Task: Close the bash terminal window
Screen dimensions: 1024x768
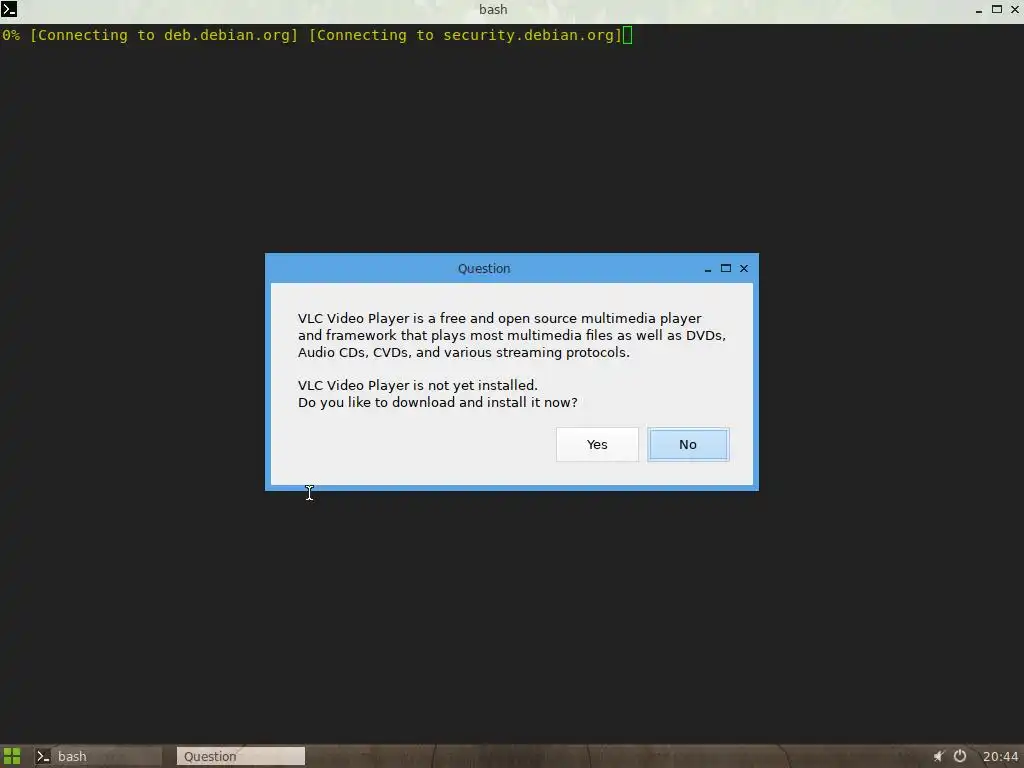Action: click(x=1015, y=9)
